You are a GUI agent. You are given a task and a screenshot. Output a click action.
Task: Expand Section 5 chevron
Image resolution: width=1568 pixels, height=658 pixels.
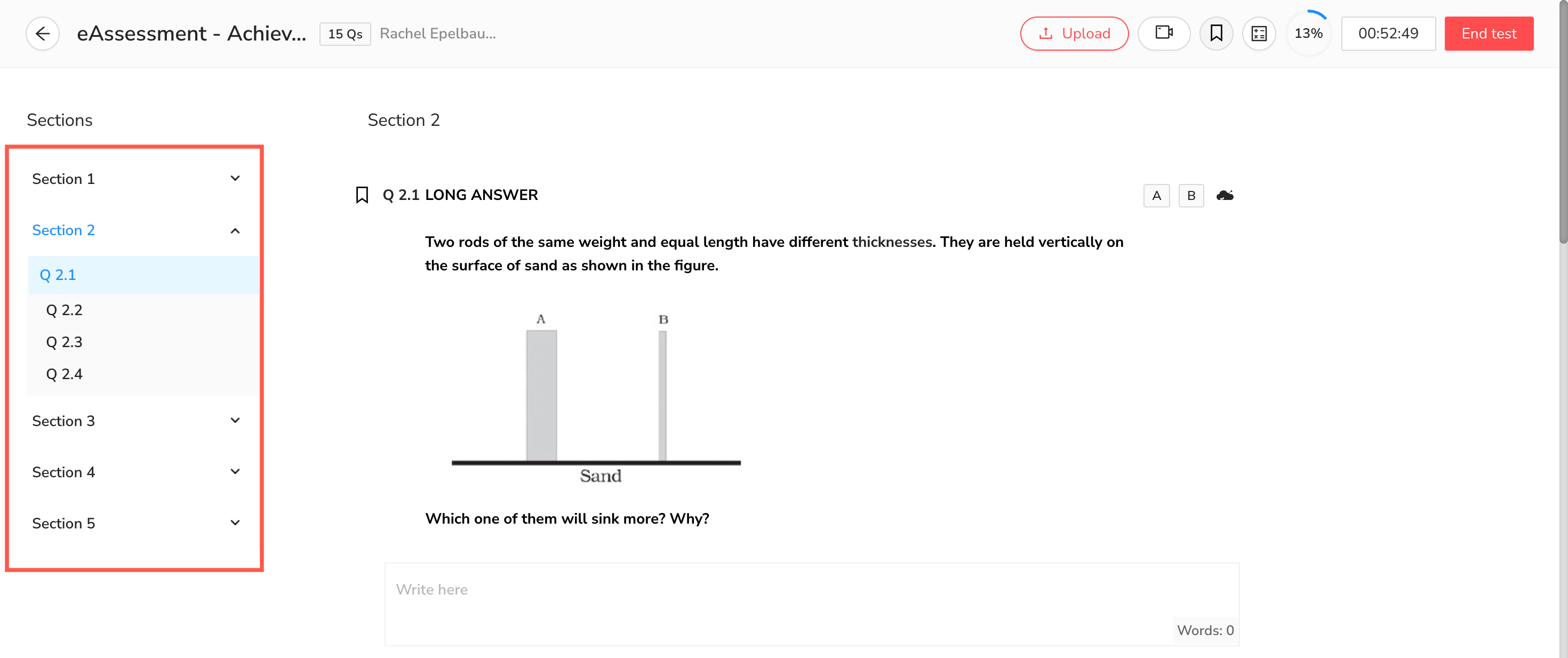pos(235,523)
